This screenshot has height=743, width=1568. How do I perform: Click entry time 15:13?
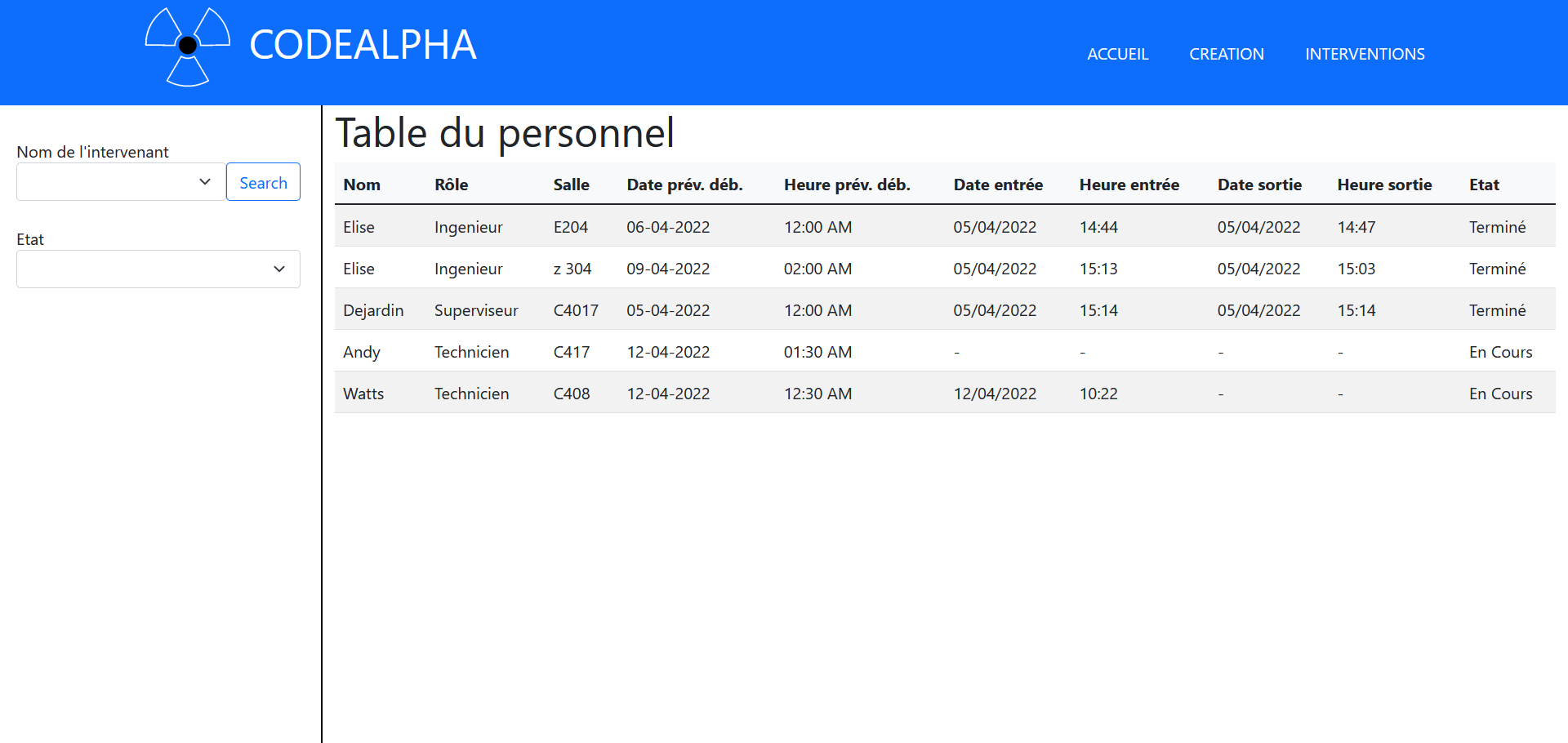click(1098, 269)
